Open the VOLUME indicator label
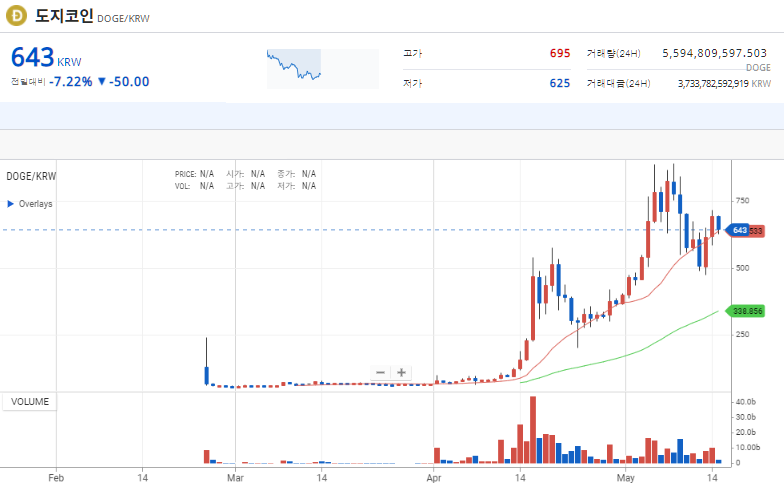The height and width of the screenshot is (487, 784). click(30, 402)
